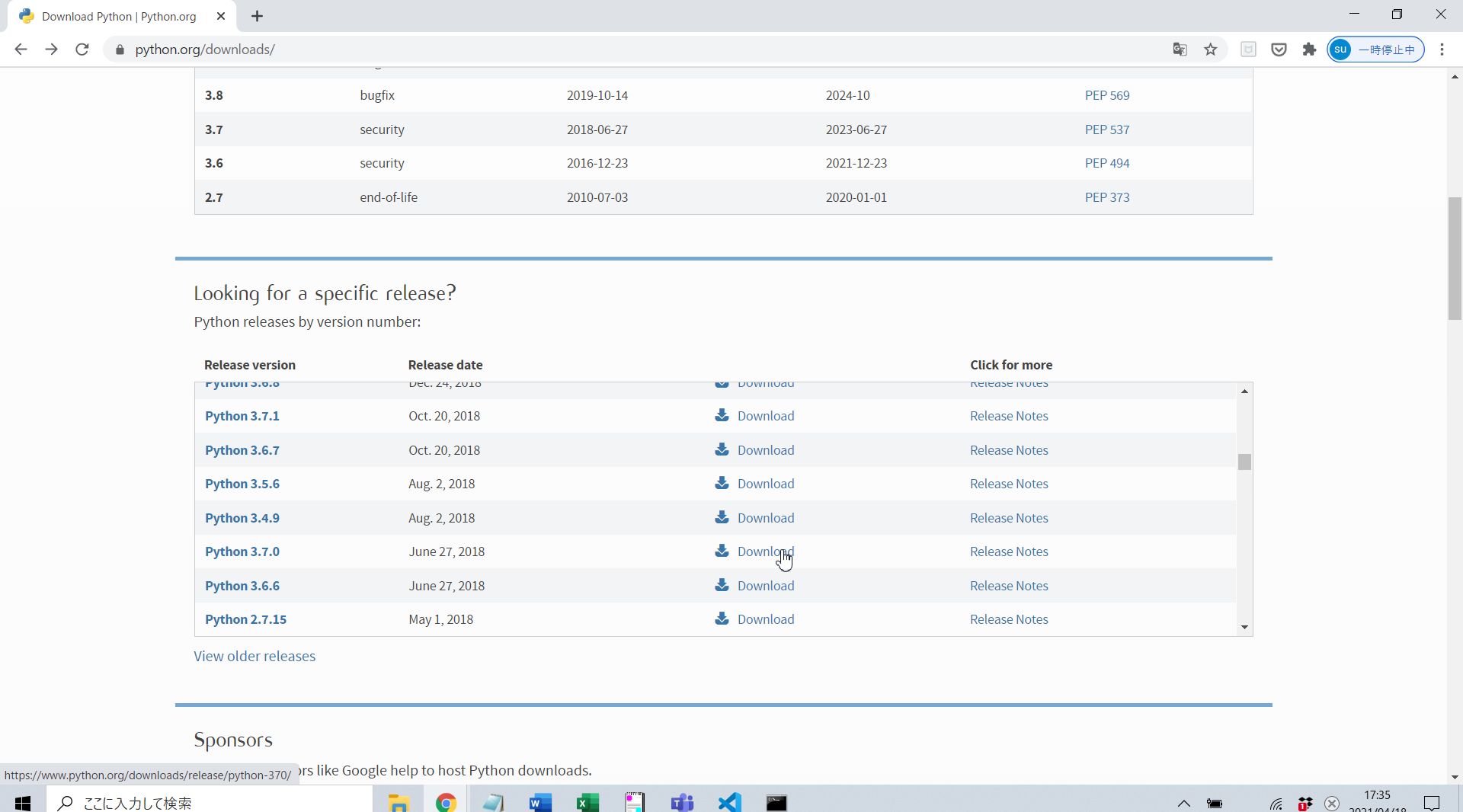Open the Python 3.5.6 release link
This screenshot has height=812, width=1463.
(242, 484)
